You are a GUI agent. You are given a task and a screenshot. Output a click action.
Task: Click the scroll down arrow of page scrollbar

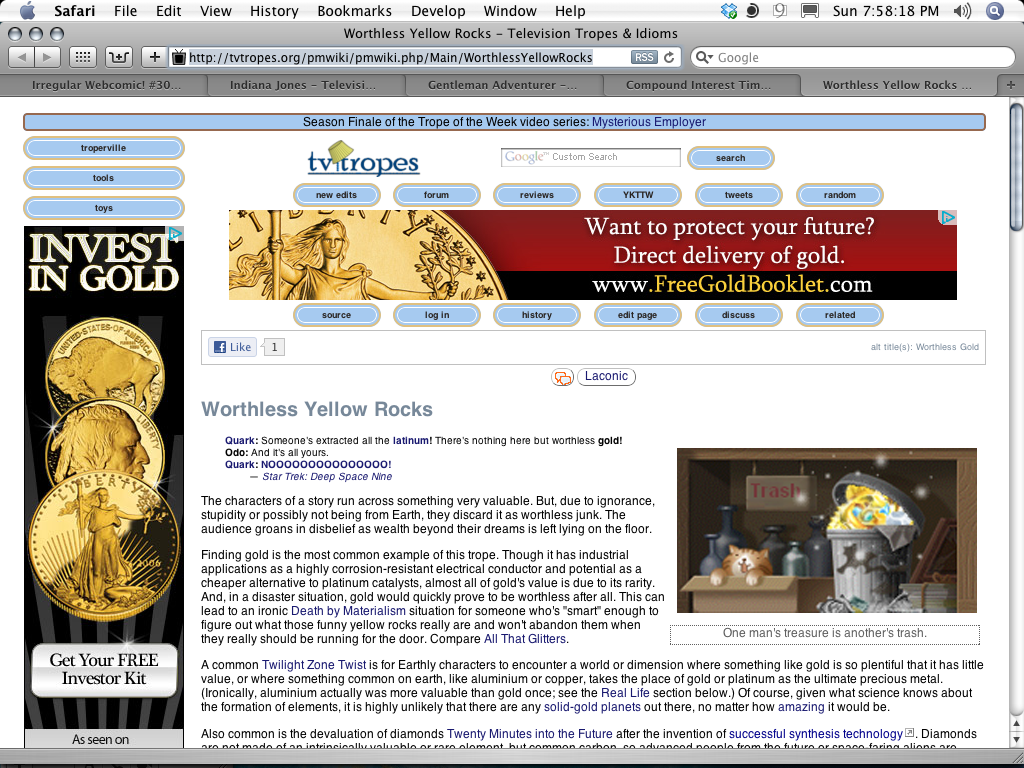(x=1017, y=740)
